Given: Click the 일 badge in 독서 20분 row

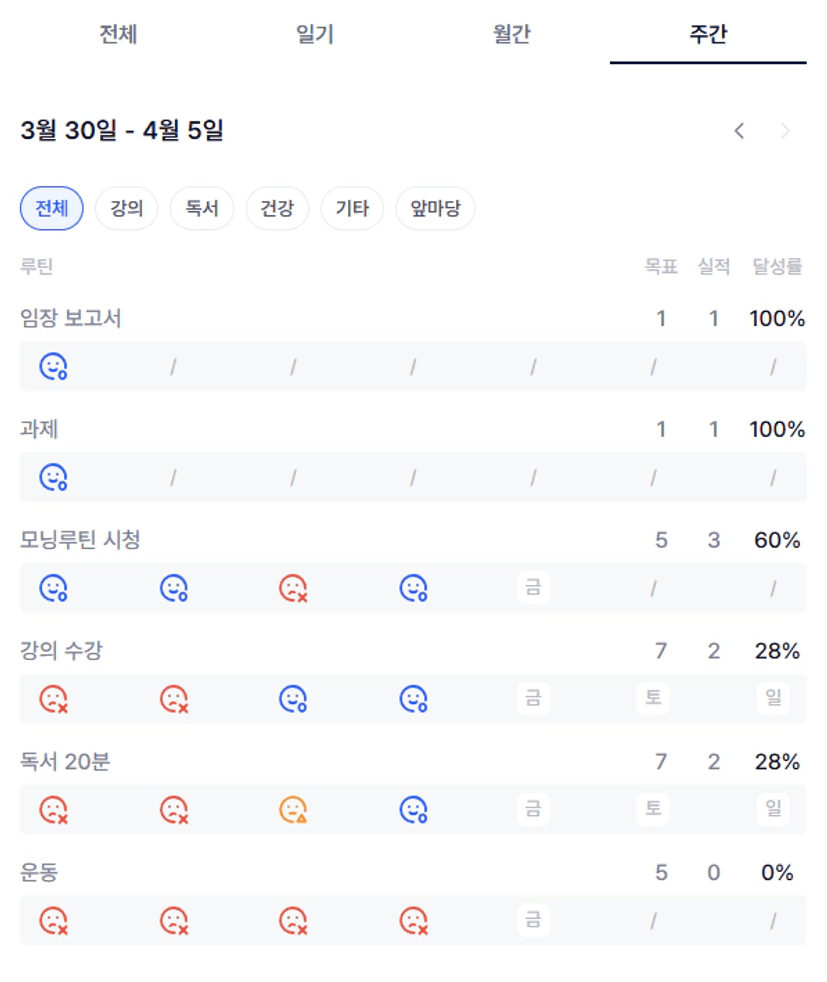Looking at the screenshot, I should (773, 809).
